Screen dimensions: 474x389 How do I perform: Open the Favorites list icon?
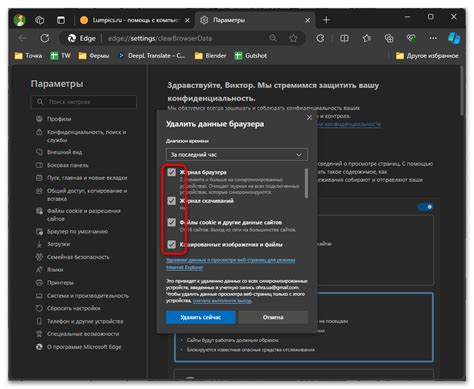367,38
